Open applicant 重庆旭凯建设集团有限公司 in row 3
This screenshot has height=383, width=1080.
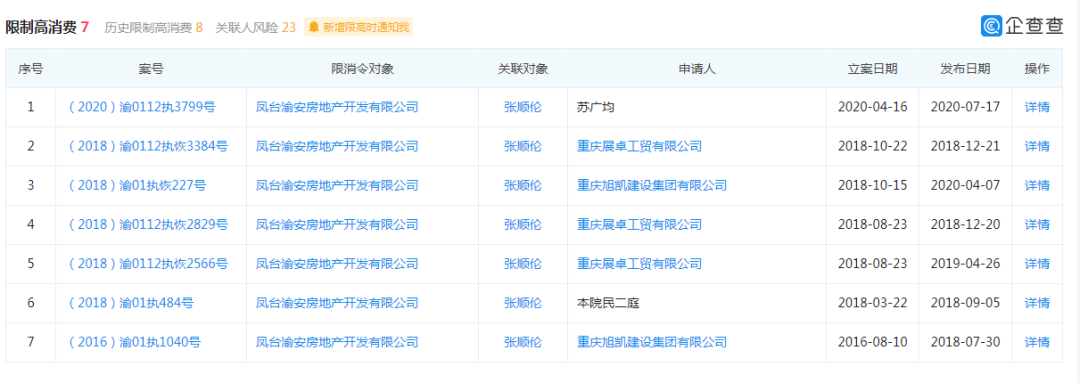tap(652, 186)
